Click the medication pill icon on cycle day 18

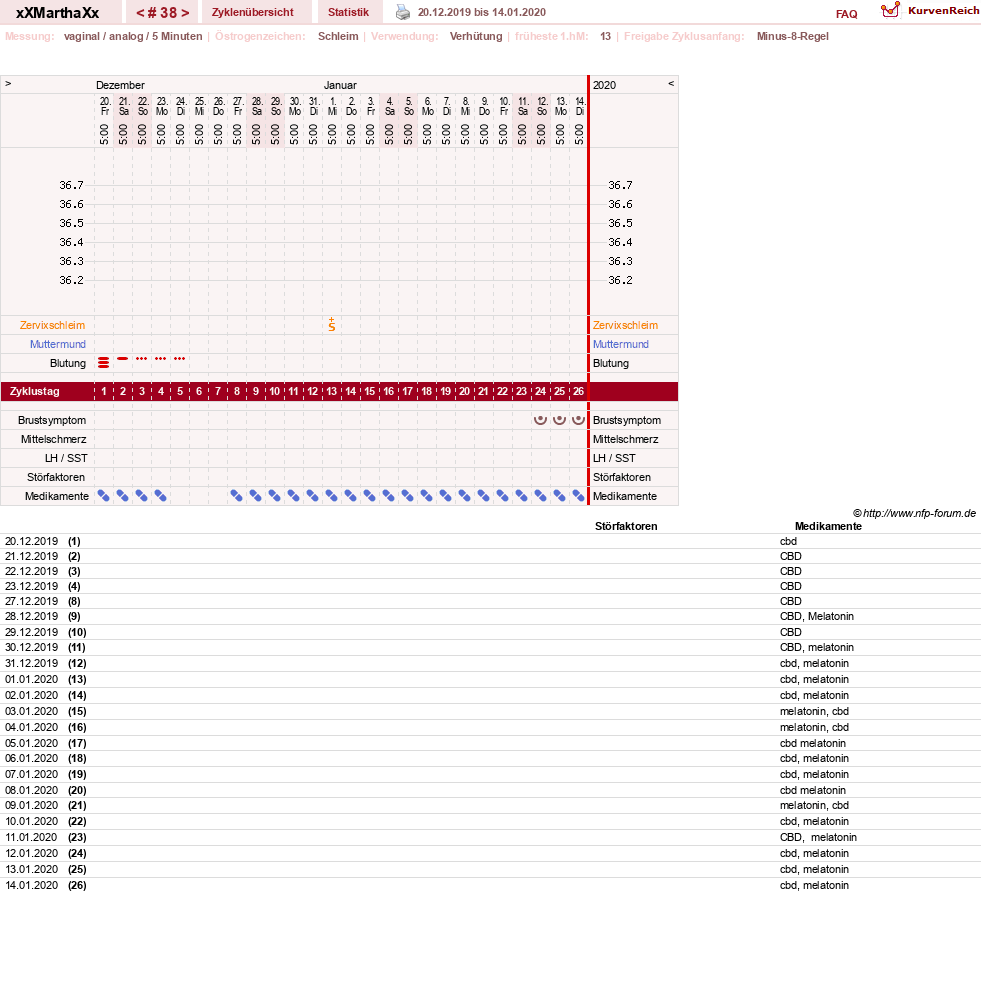(426, 495)
